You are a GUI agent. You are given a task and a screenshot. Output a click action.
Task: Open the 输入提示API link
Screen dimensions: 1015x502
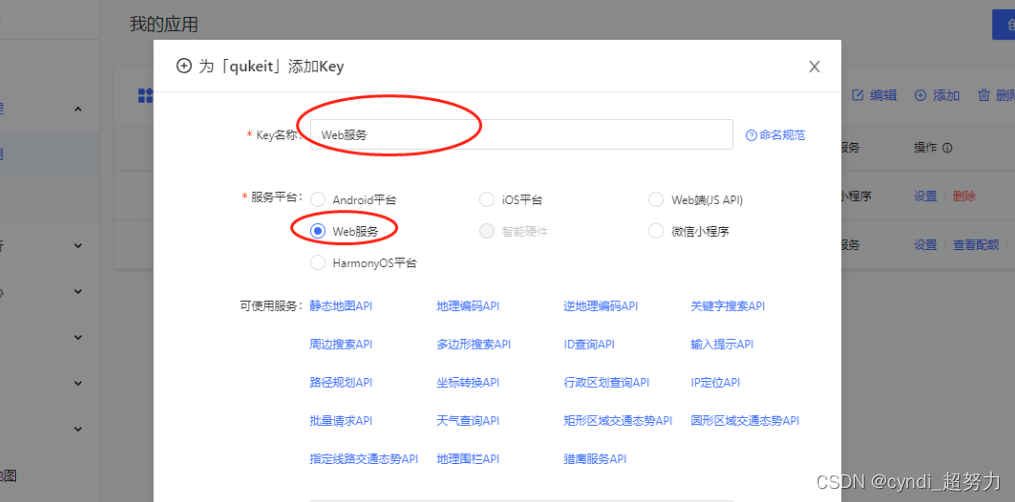click(722, 344)
